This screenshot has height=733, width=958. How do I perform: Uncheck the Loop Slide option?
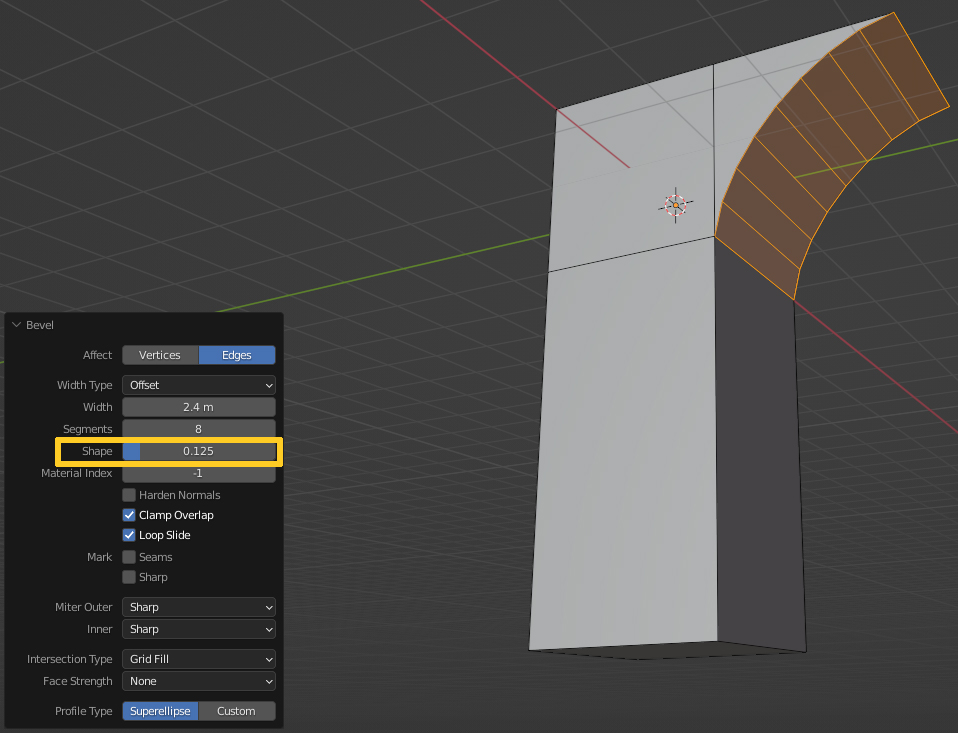tap(128, 534)
